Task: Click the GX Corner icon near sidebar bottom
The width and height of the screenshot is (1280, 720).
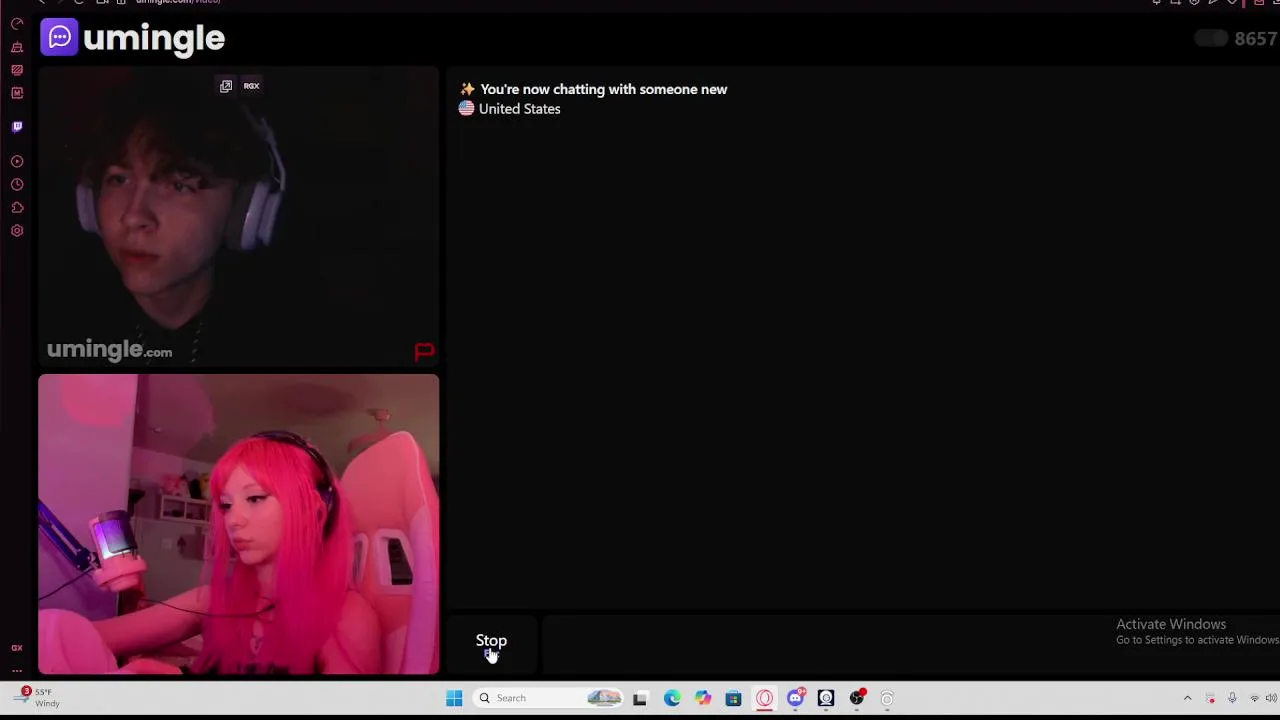Action: 17,648
